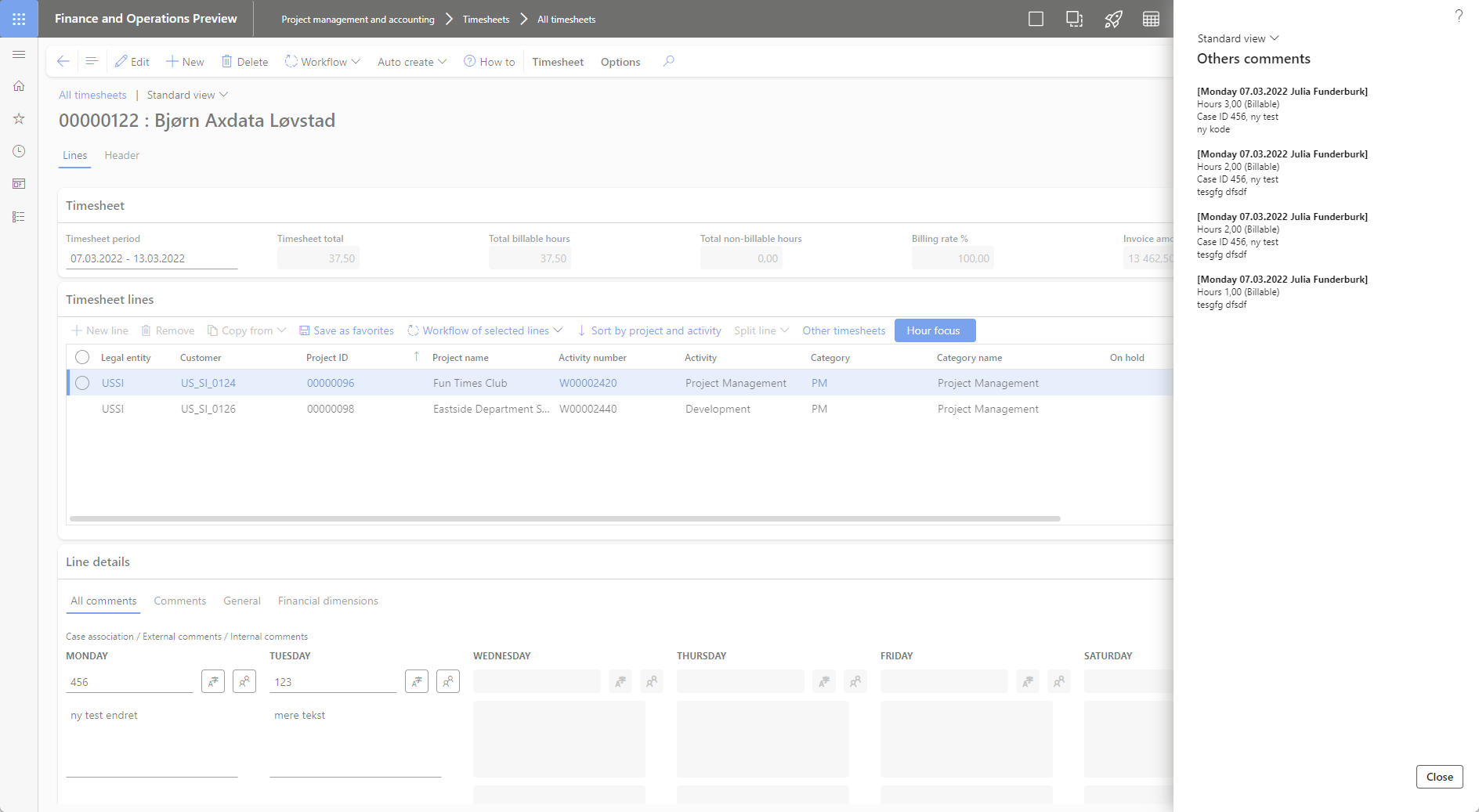The height and width of the screenshot is (812, 1479).
Task: Click Monday's second comment icon button
Action: point(244,681)
